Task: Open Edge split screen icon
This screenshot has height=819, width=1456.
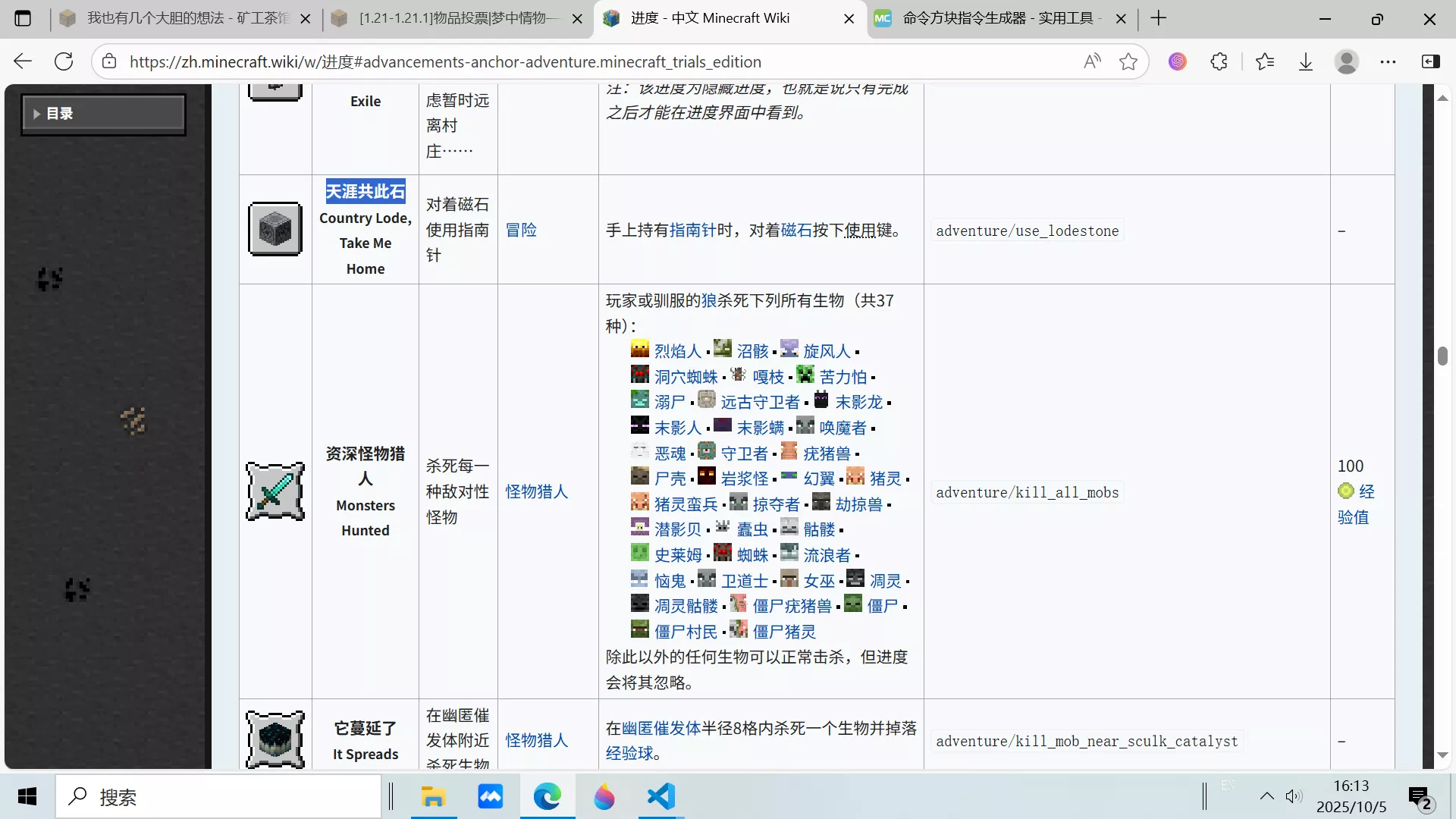Action: 1431,61
